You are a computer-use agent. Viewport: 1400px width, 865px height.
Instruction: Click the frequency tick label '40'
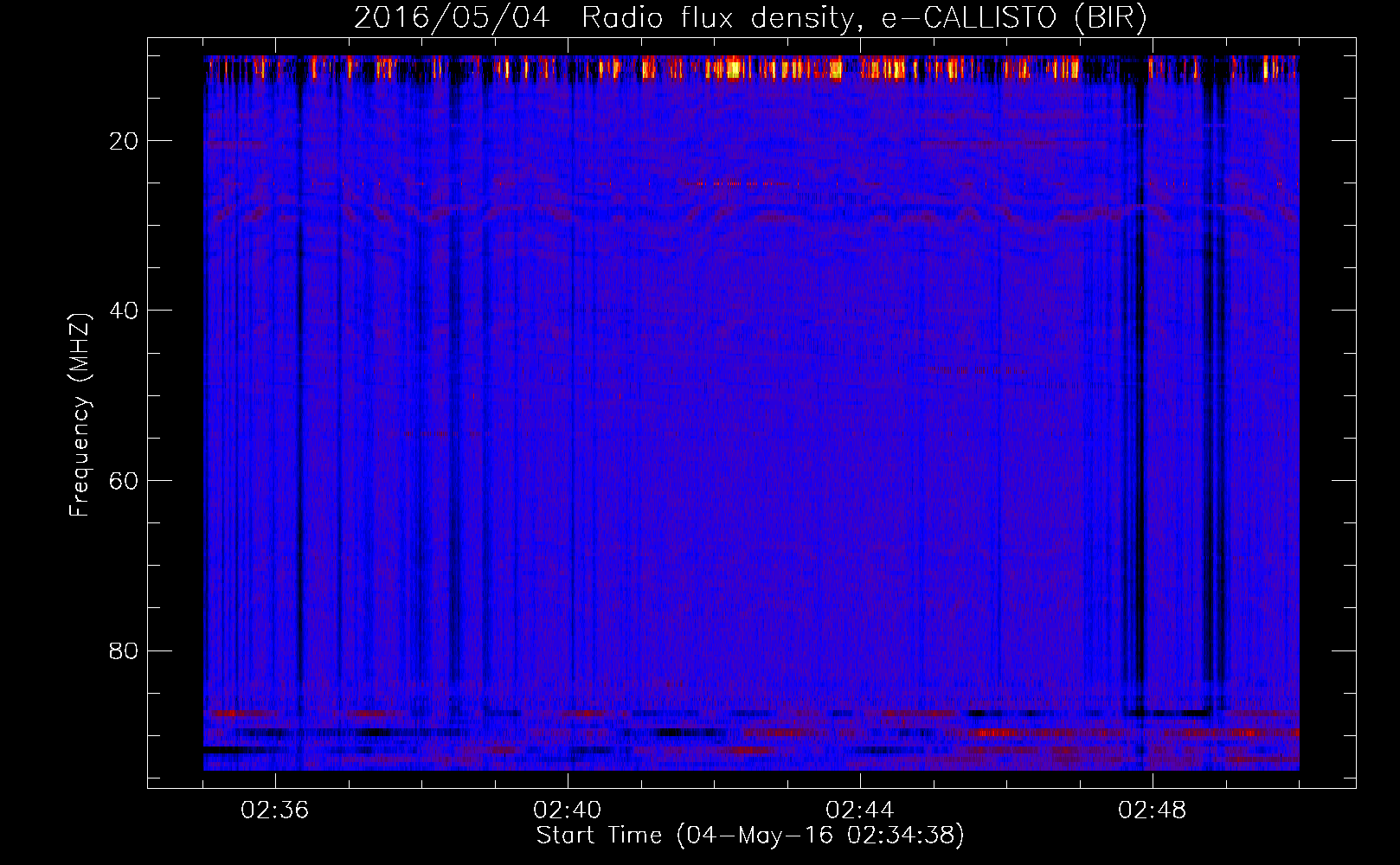tap(124, 311)
